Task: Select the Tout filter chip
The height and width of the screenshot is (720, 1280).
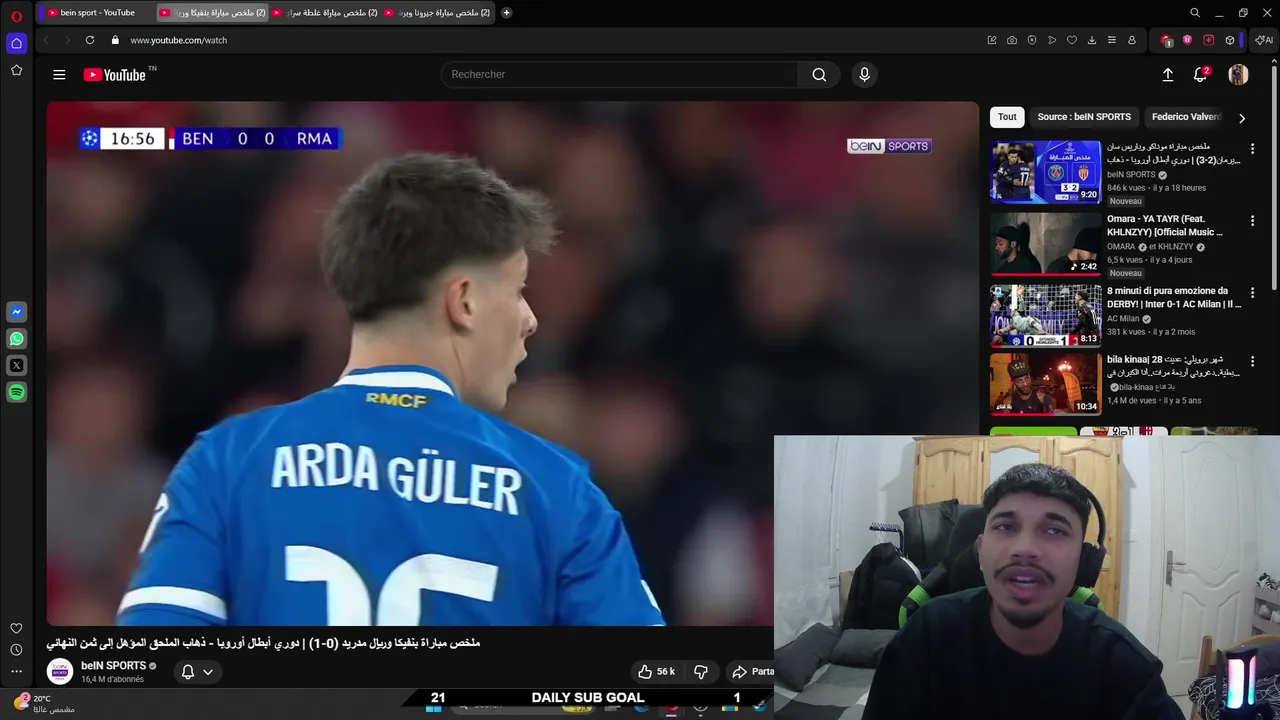Action: [1007, 117]
